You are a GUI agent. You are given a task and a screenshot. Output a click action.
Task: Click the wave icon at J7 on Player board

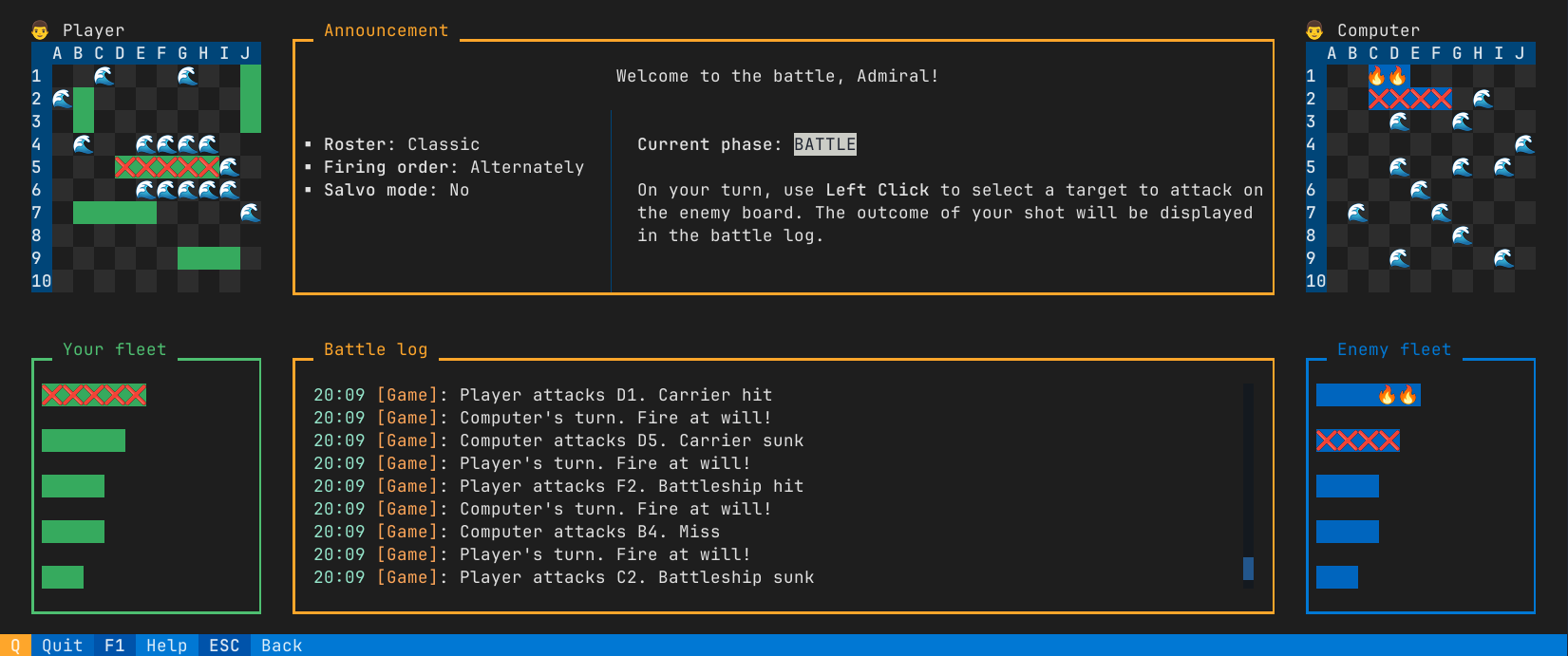pos(250,213)
